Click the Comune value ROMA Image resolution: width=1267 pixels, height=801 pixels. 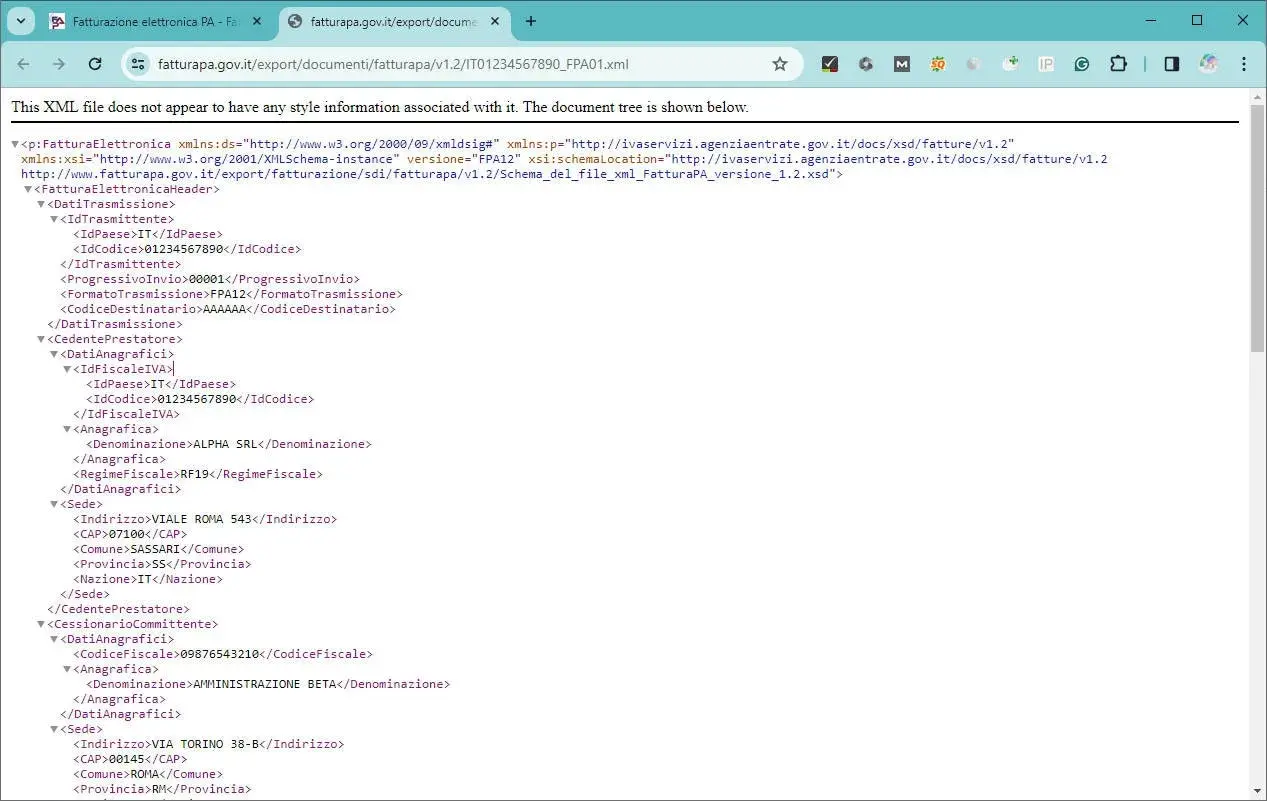(x=144, y=774)
